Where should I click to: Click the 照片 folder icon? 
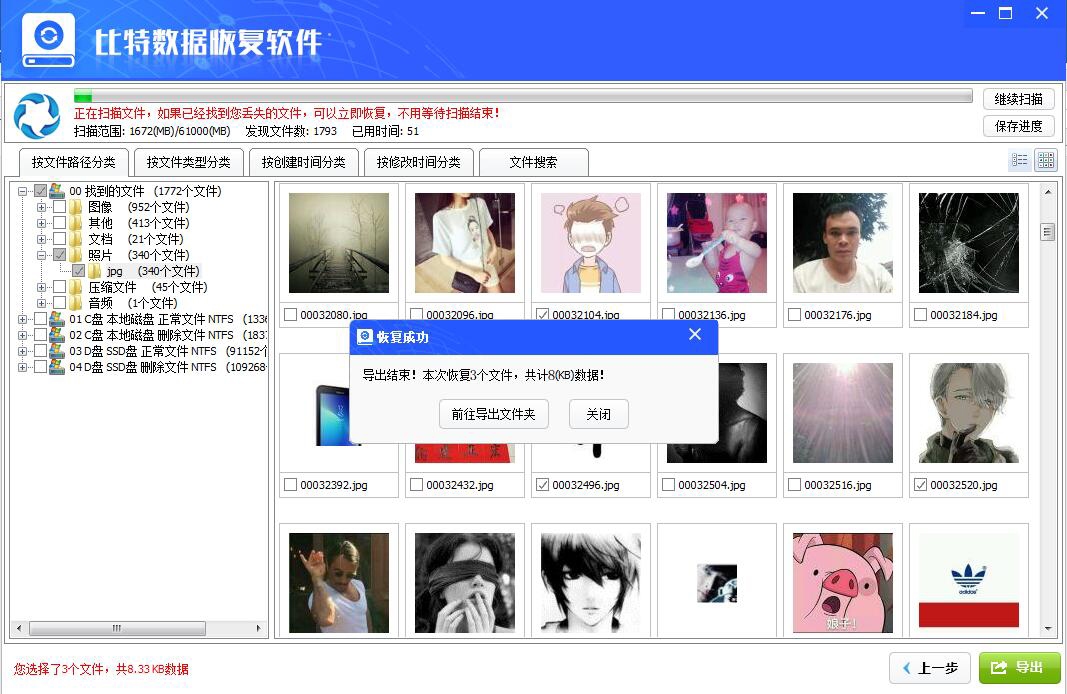(76, 255)
